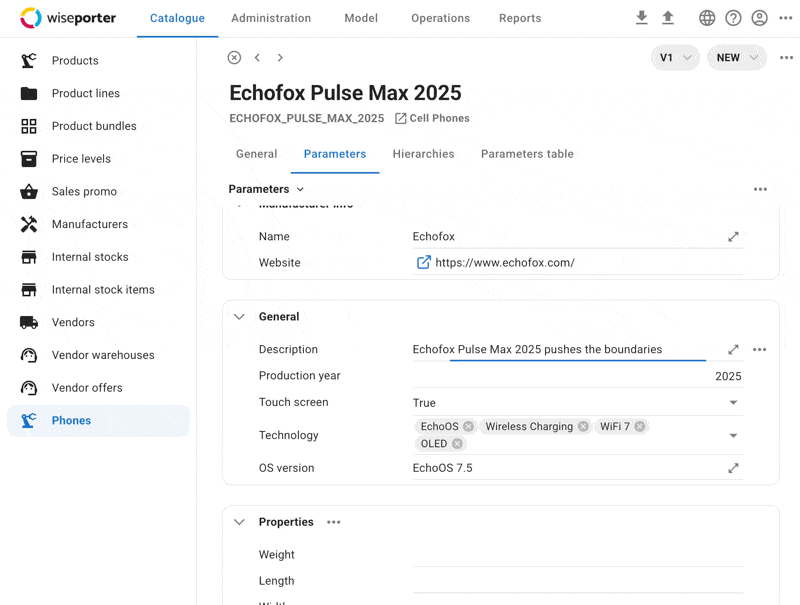
Task: Switch to the Hierarchies tab
Action: [423, 154]
